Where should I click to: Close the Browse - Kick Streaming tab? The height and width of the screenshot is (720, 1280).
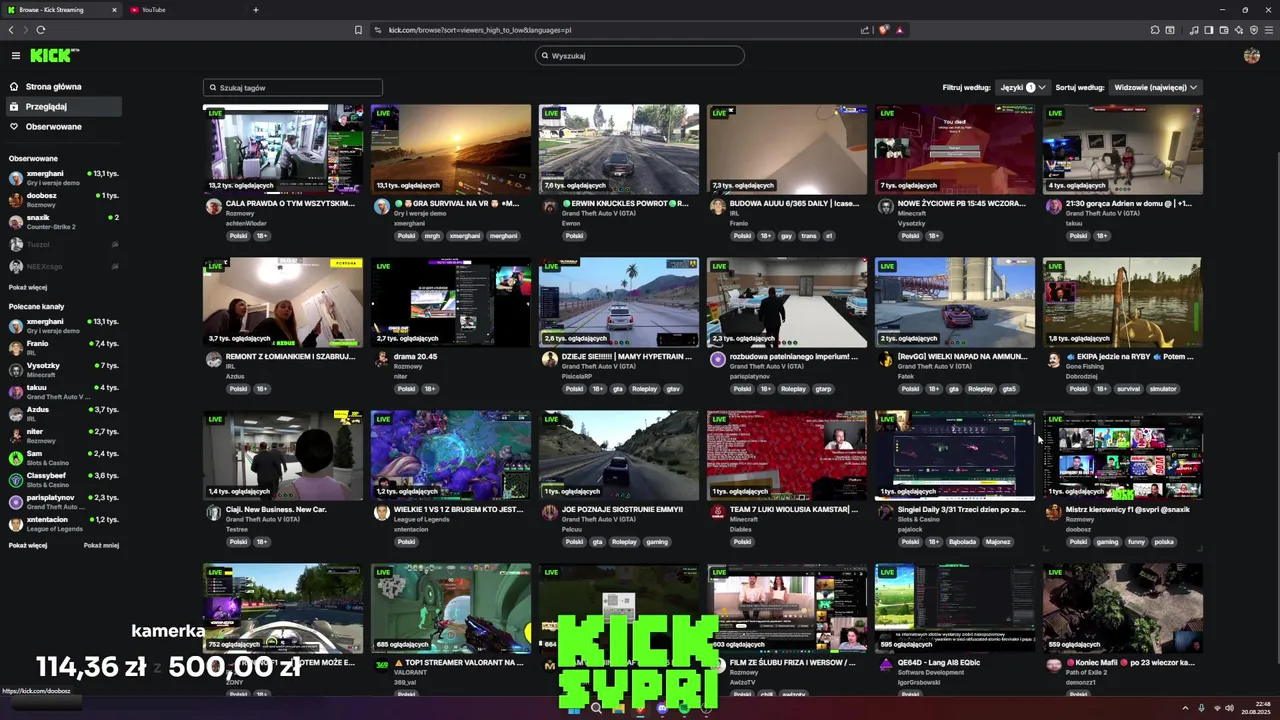point(114,10)
